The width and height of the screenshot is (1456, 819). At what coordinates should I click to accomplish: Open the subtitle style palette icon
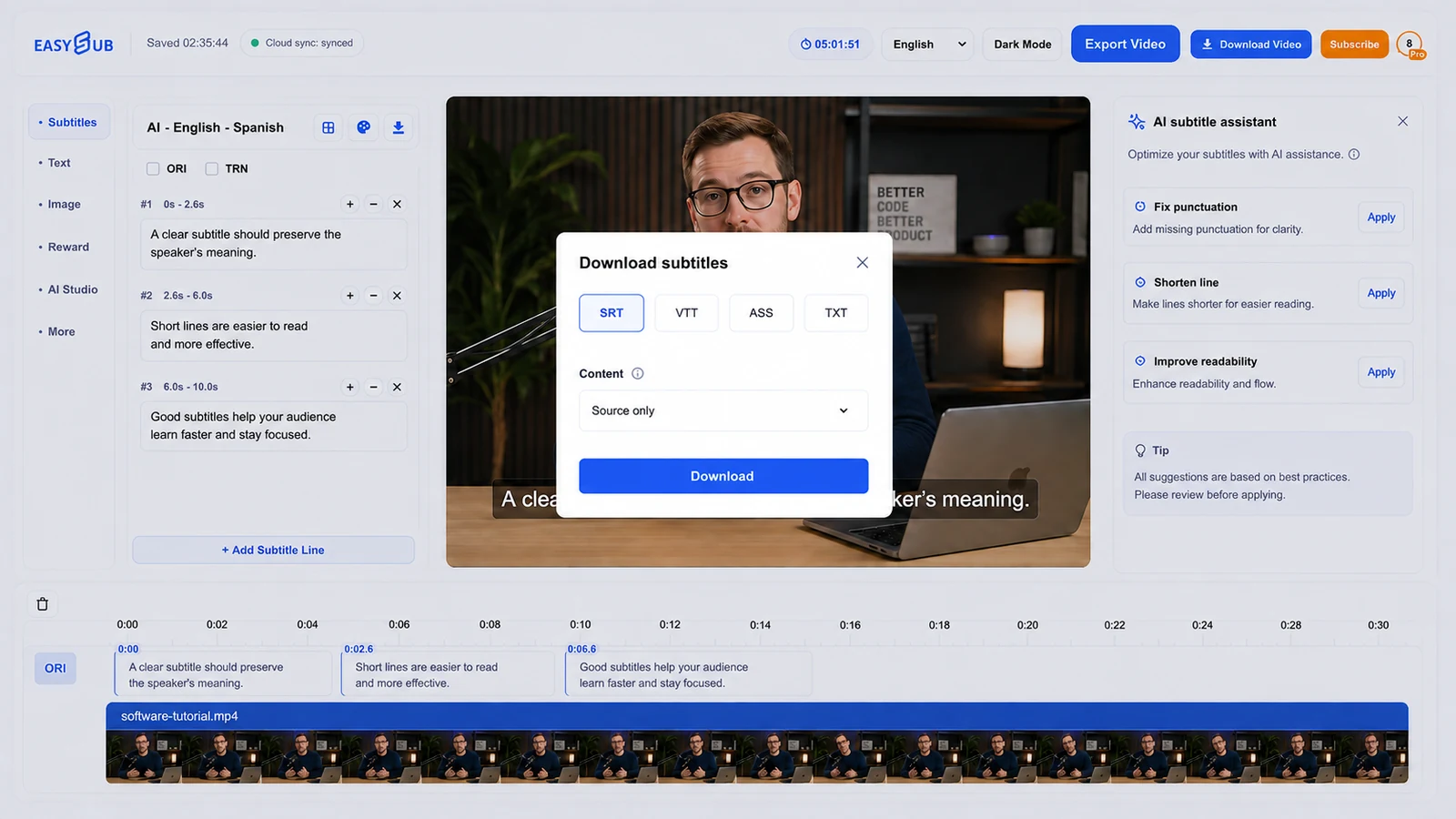click(363, 127)
